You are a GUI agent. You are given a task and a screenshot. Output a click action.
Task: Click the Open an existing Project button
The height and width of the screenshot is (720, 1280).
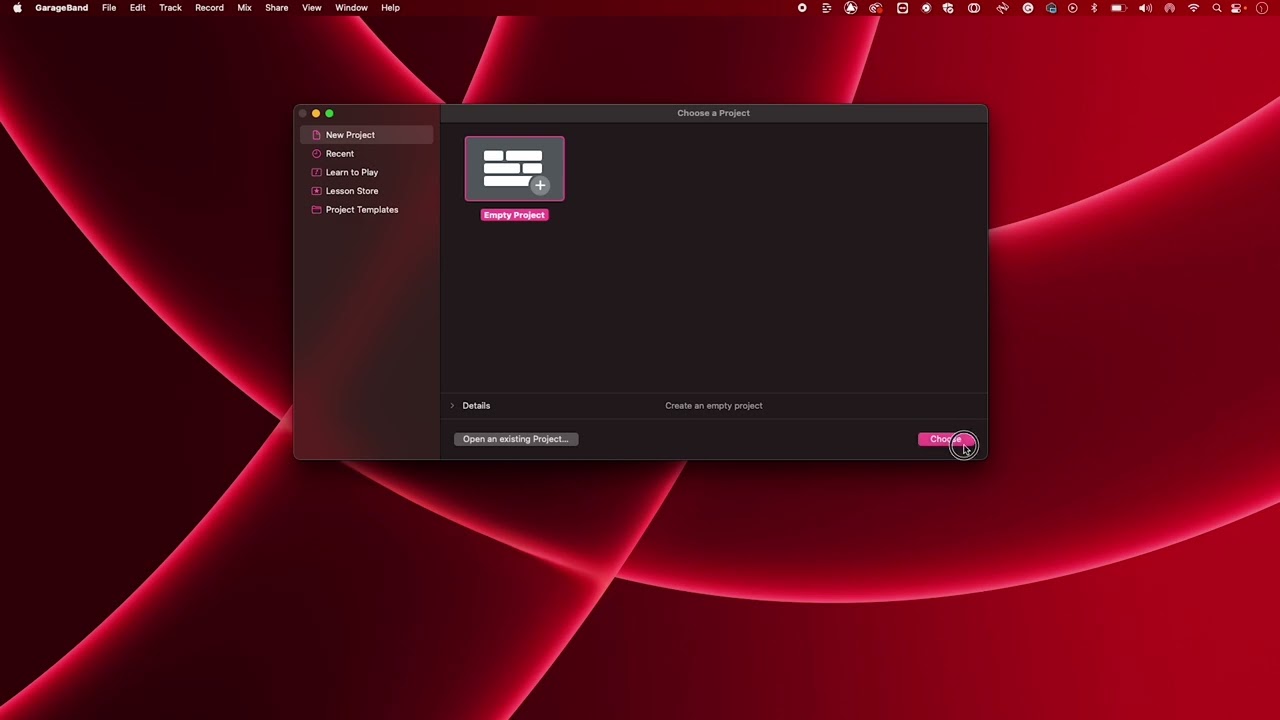coord(516,439)
